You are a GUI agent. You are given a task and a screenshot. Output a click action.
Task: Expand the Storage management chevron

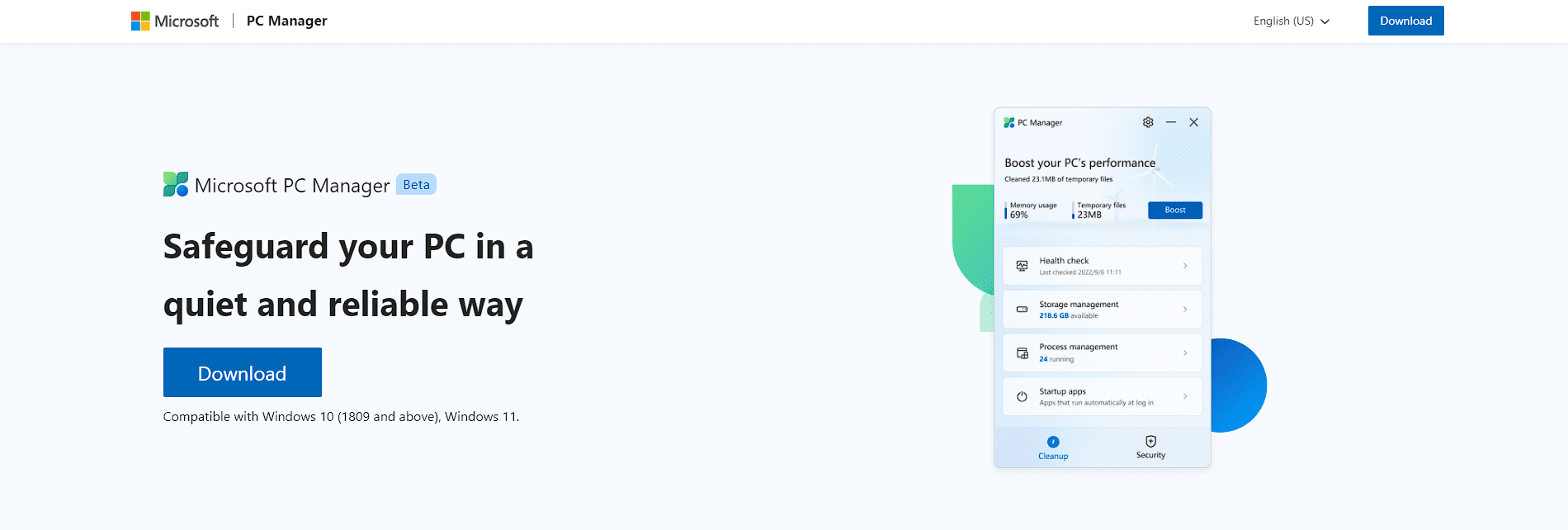1185,310
